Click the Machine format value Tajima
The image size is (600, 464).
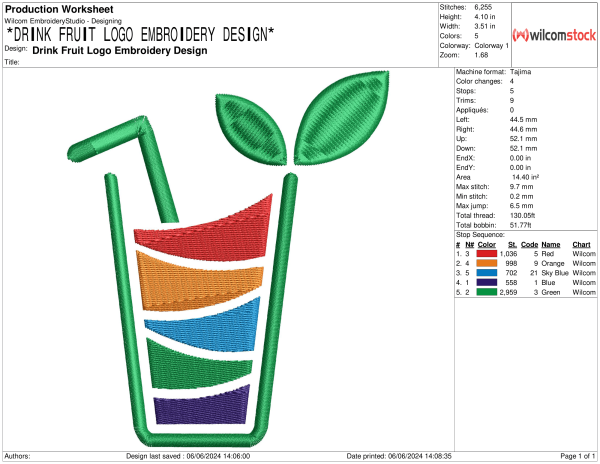coord(520,72)
